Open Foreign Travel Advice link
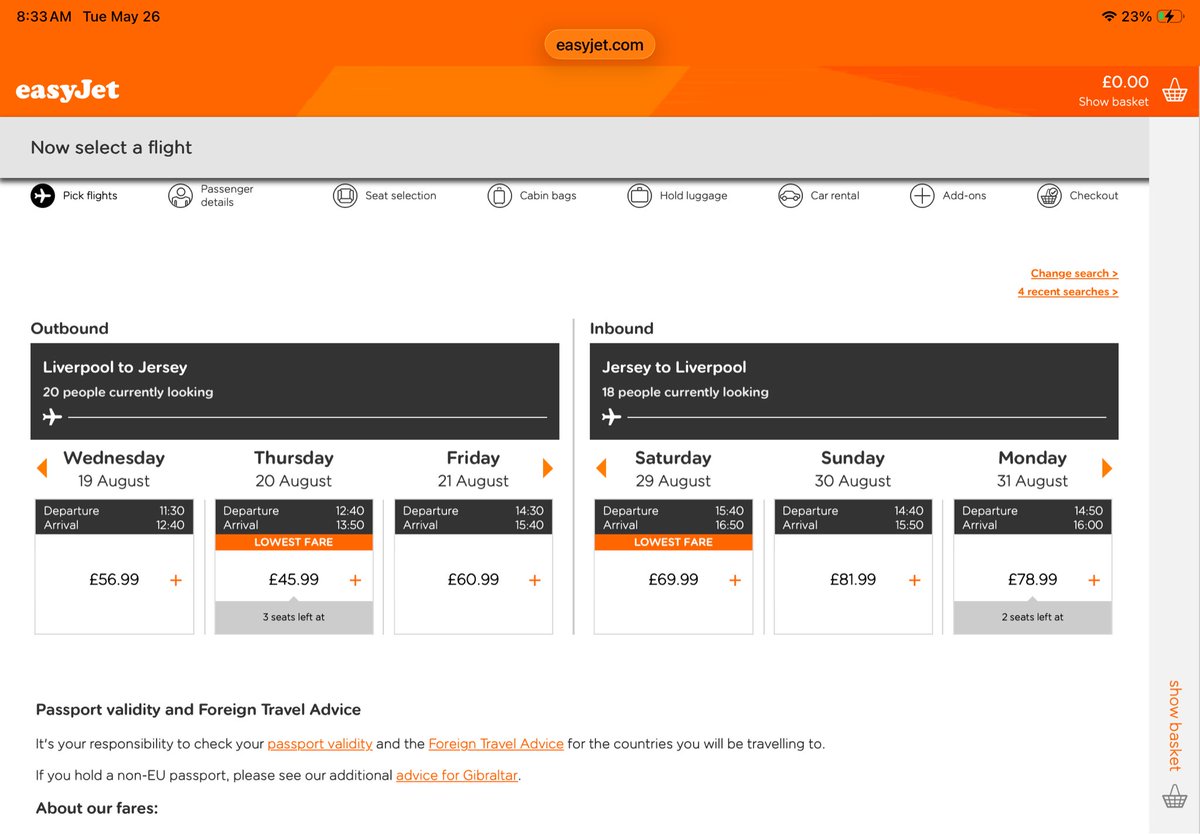 pos(496,744)
